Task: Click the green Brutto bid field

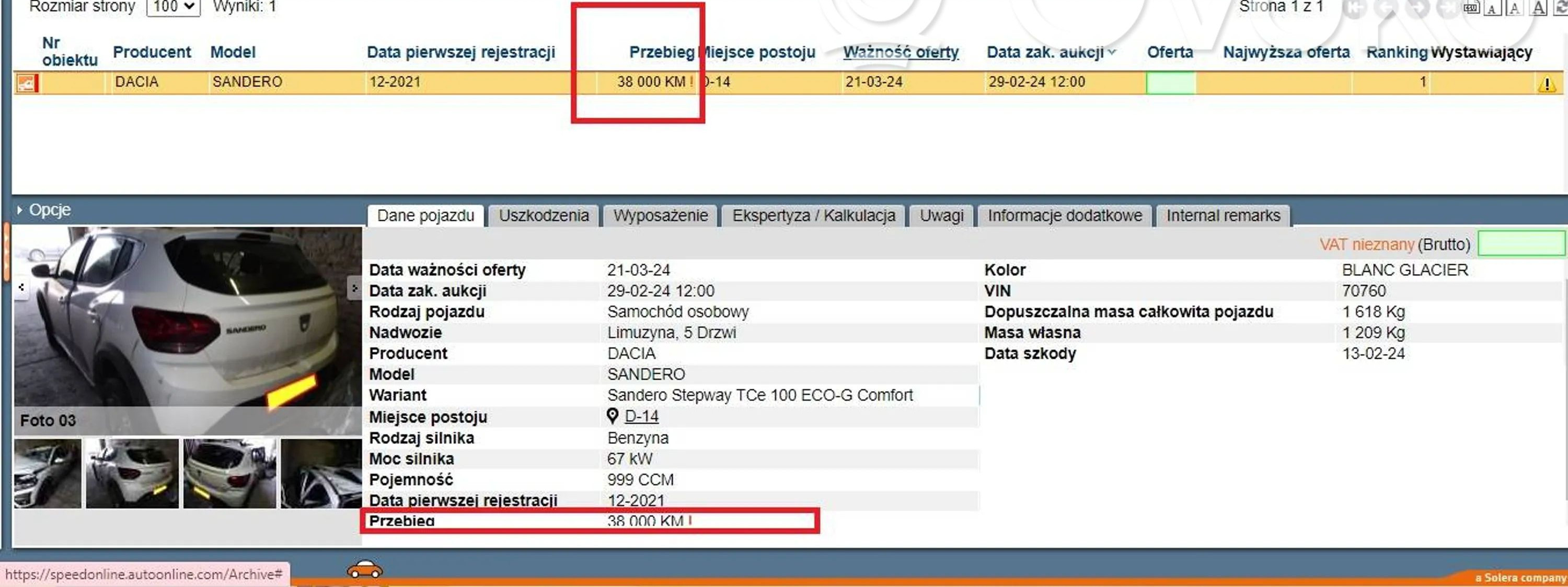Action: [1520, 244]
